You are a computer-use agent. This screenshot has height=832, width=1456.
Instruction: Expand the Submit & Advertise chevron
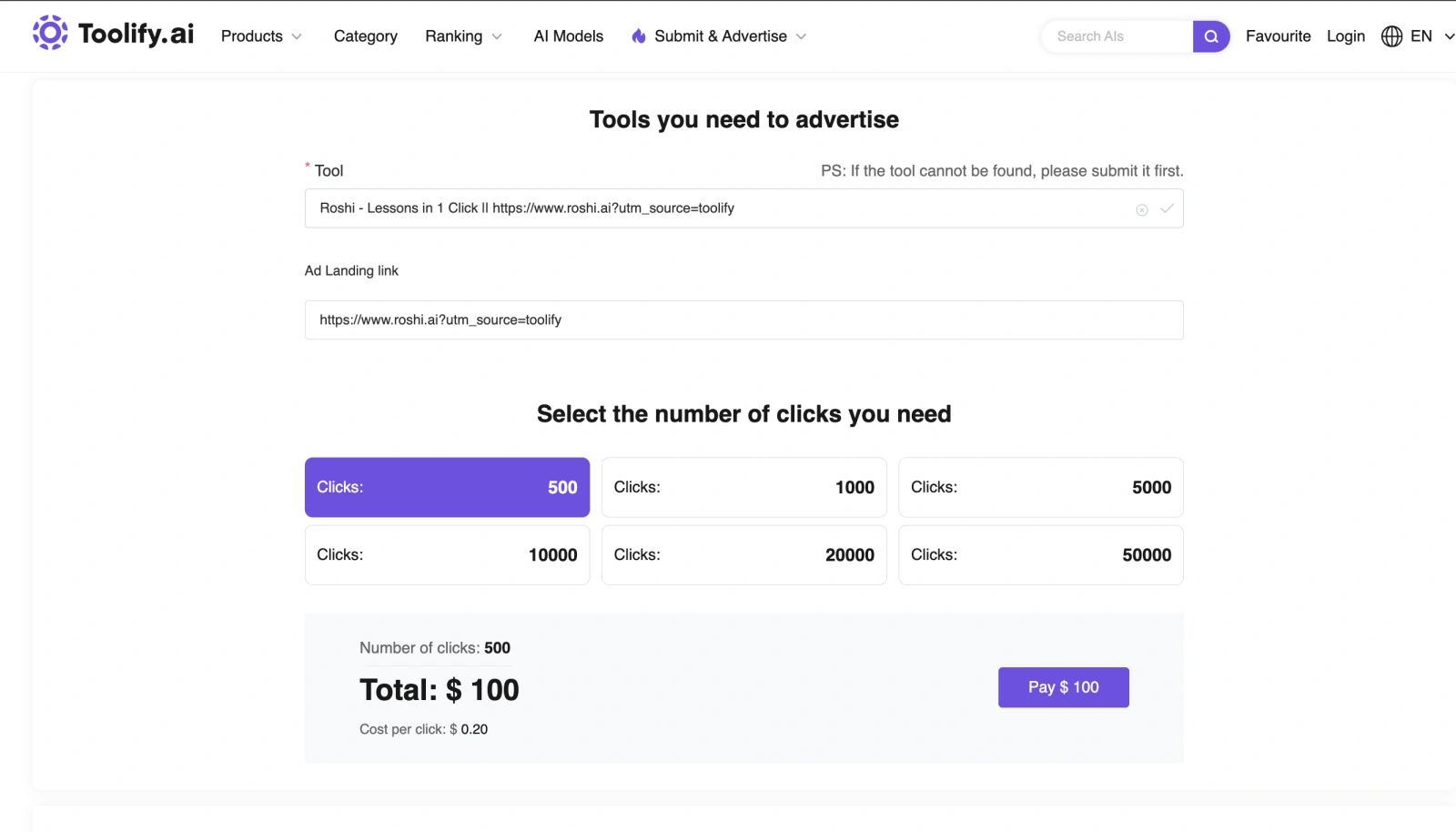coord(801,36)
